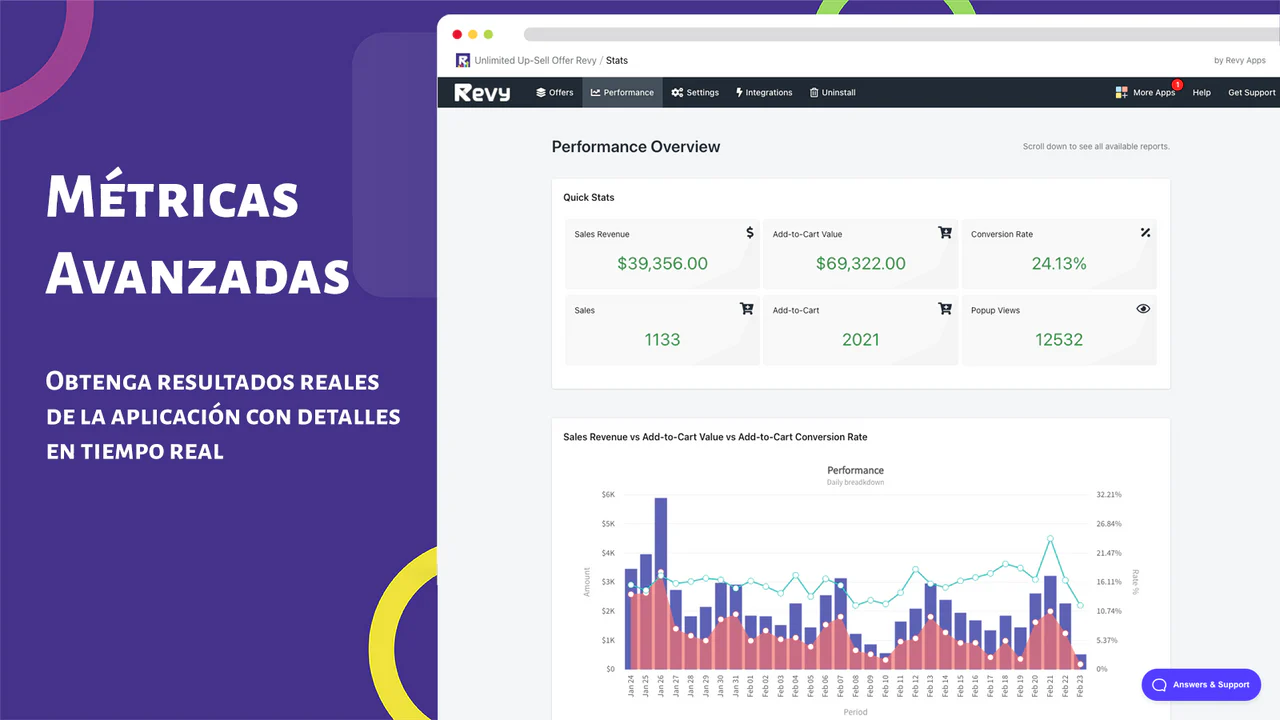
Task: Open More Apps menu
Action: (x=1146, y=92)
